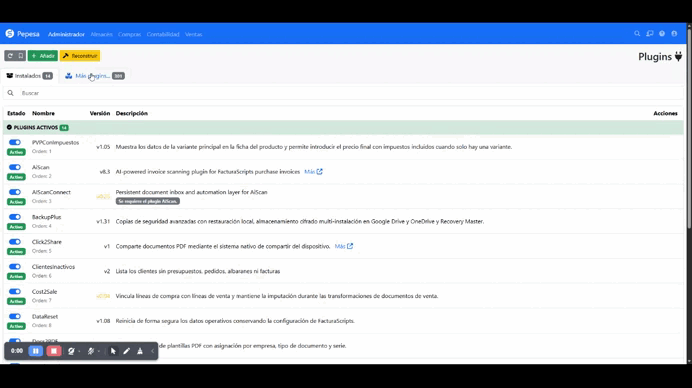Open the Almacén menu
The image size is (692, 388).
click(x=102, y=34)
